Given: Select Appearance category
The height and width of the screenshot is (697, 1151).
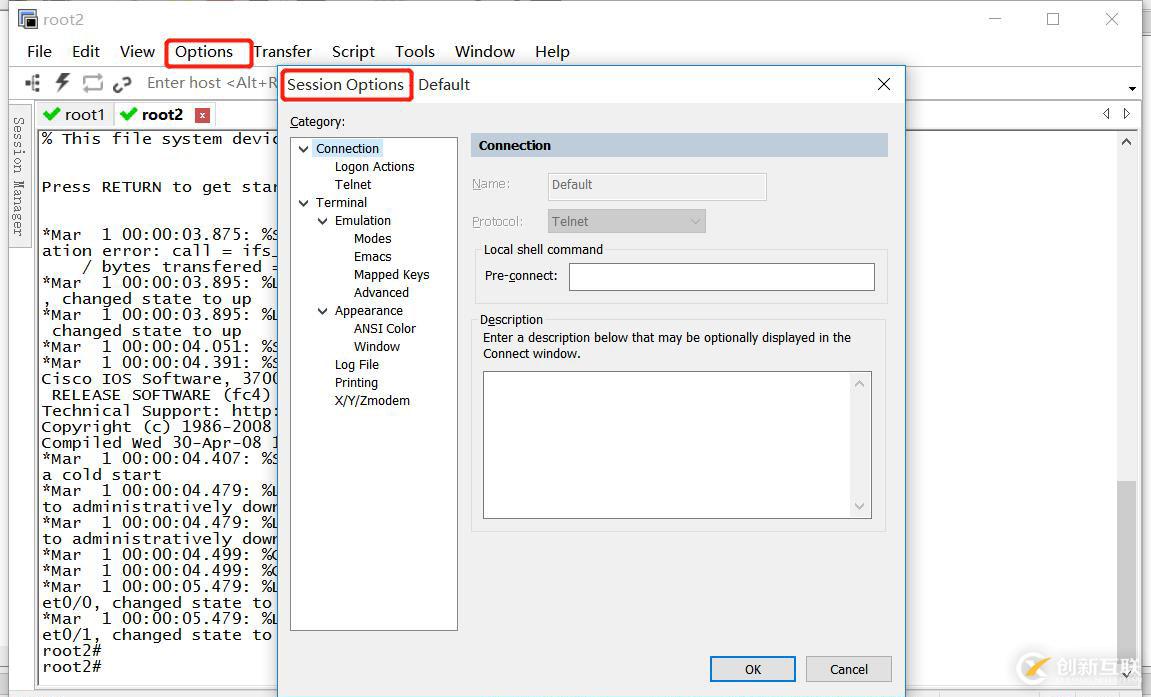Looking at the screenshot, I should (x=368, y=311).
